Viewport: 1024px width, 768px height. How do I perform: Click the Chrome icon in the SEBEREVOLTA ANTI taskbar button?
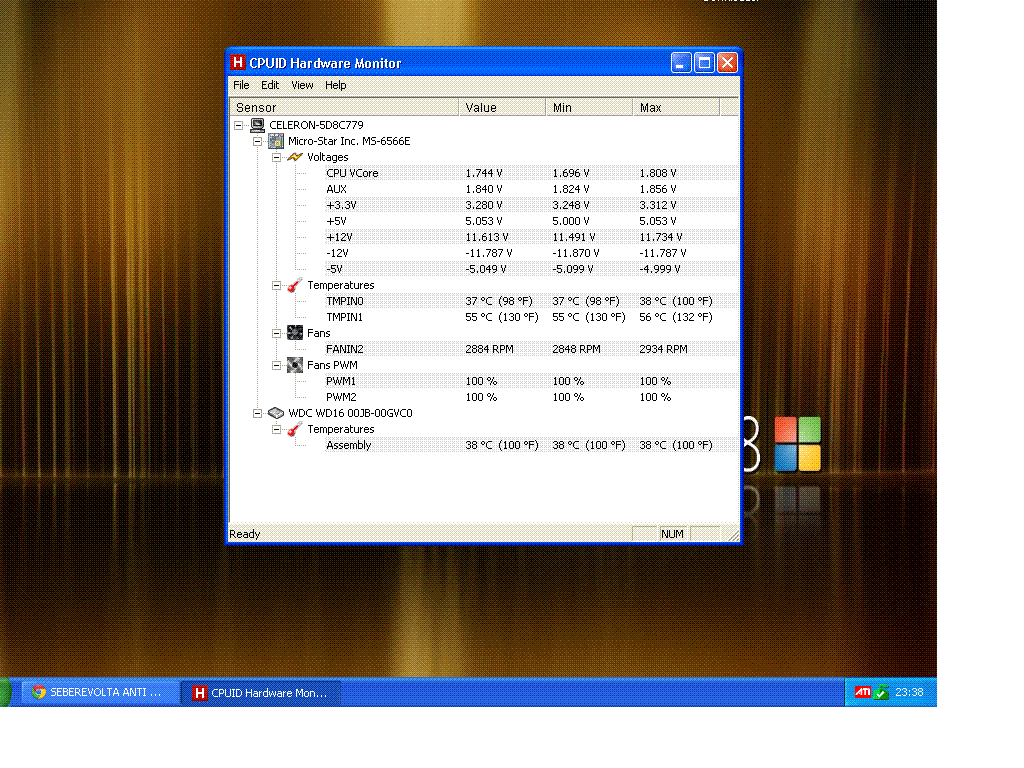39,692
